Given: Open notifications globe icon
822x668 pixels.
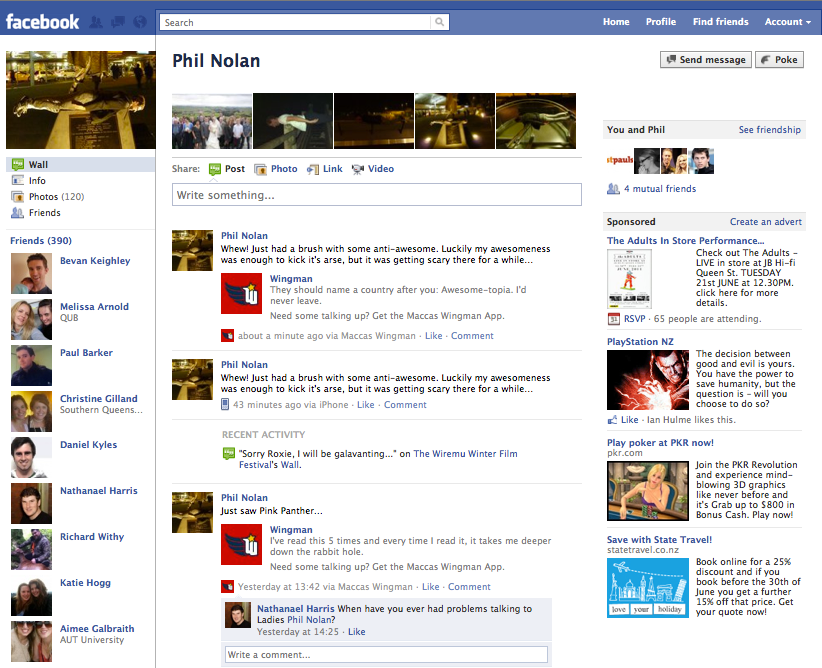Looking at the screenshot, I should [x=140, y=22].
